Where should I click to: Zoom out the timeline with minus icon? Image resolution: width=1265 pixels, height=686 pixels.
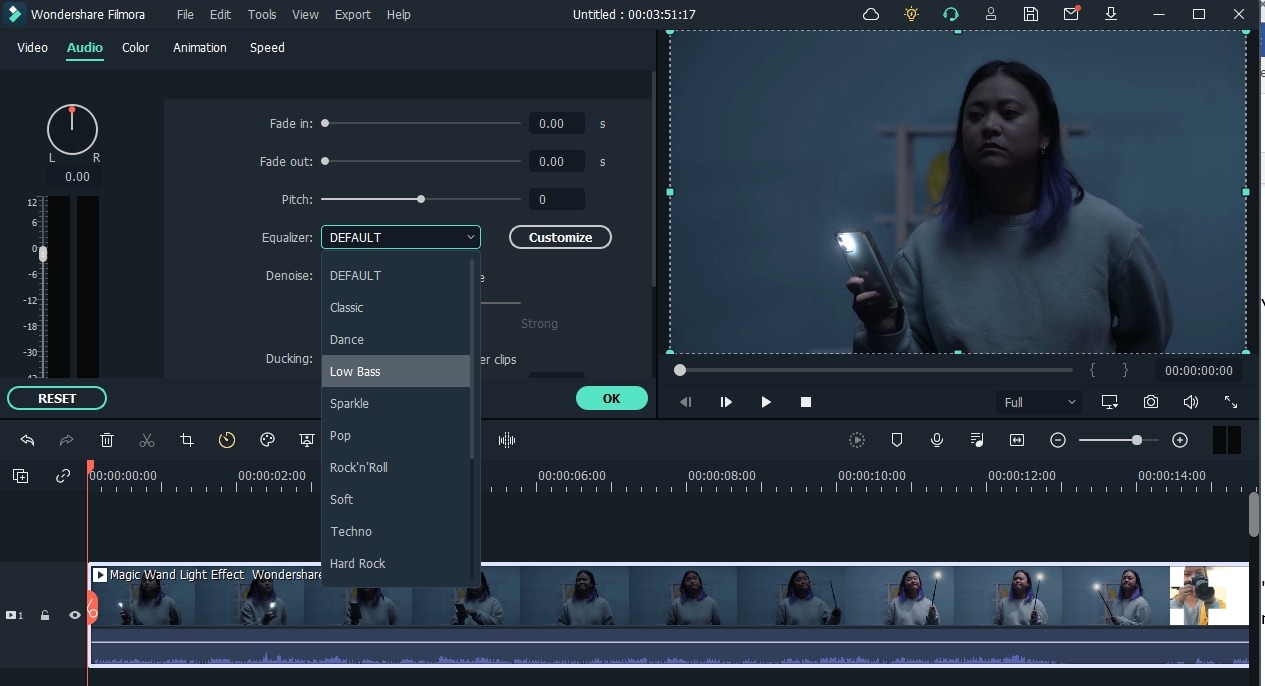point(1058,440)
